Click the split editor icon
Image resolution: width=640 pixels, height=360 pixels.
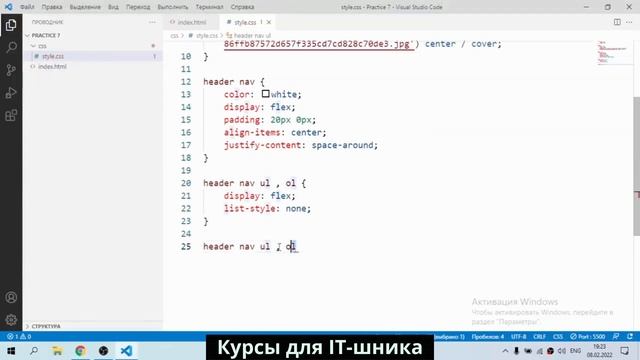[x=617, y=22]
